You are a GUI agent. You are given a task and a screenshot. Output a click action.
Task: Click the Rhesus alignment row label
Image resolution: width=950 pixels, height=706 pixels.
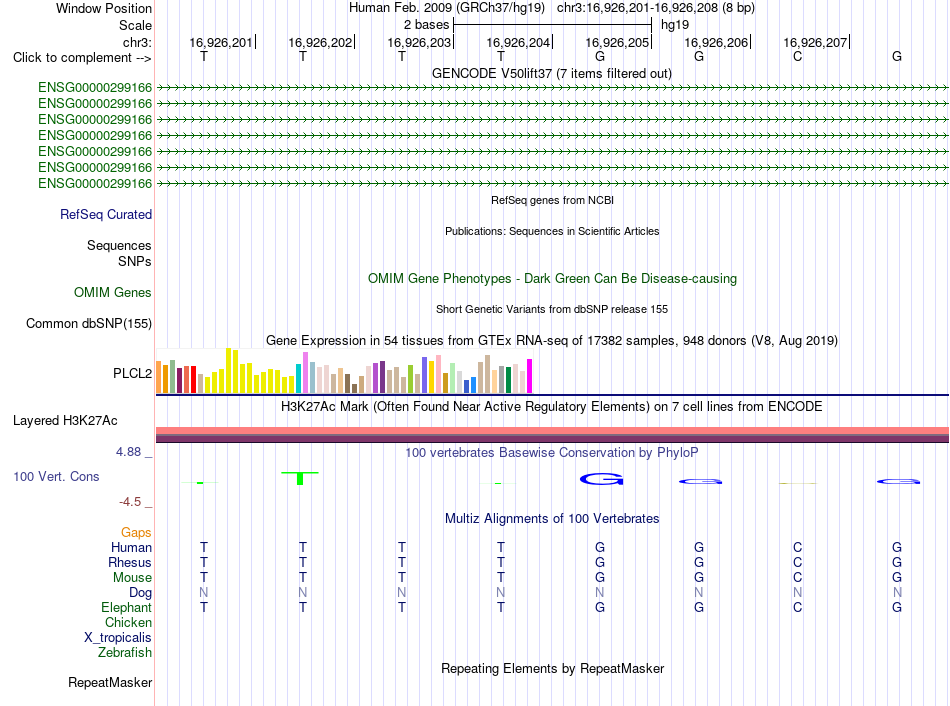pyautogui.click(x=130, y=562)
